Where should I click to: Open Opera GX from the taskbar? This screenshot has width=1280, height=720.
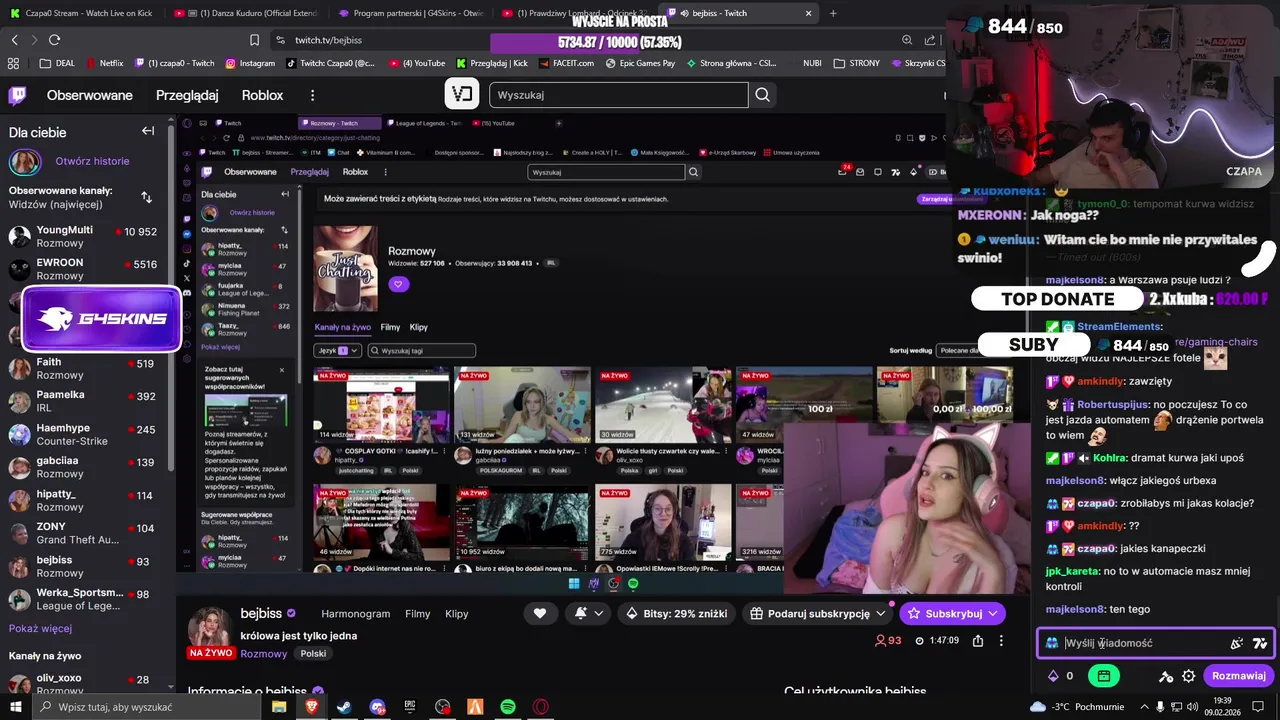click(540, 706)
